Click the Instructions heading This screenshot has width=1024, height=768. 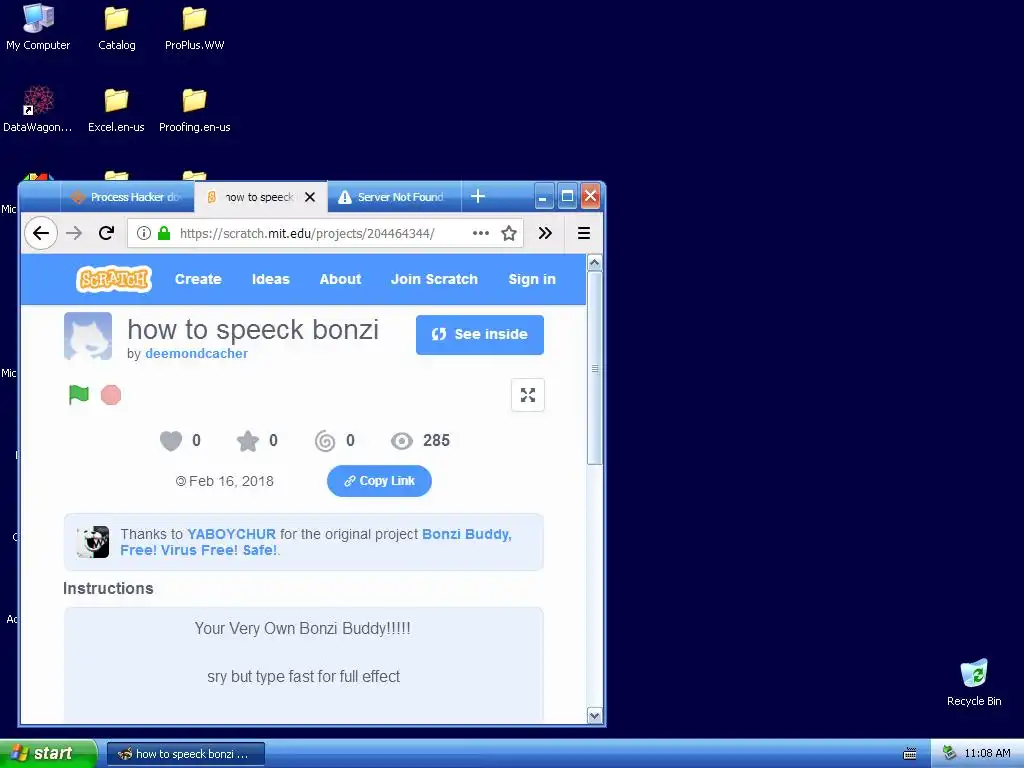point(108,588)
